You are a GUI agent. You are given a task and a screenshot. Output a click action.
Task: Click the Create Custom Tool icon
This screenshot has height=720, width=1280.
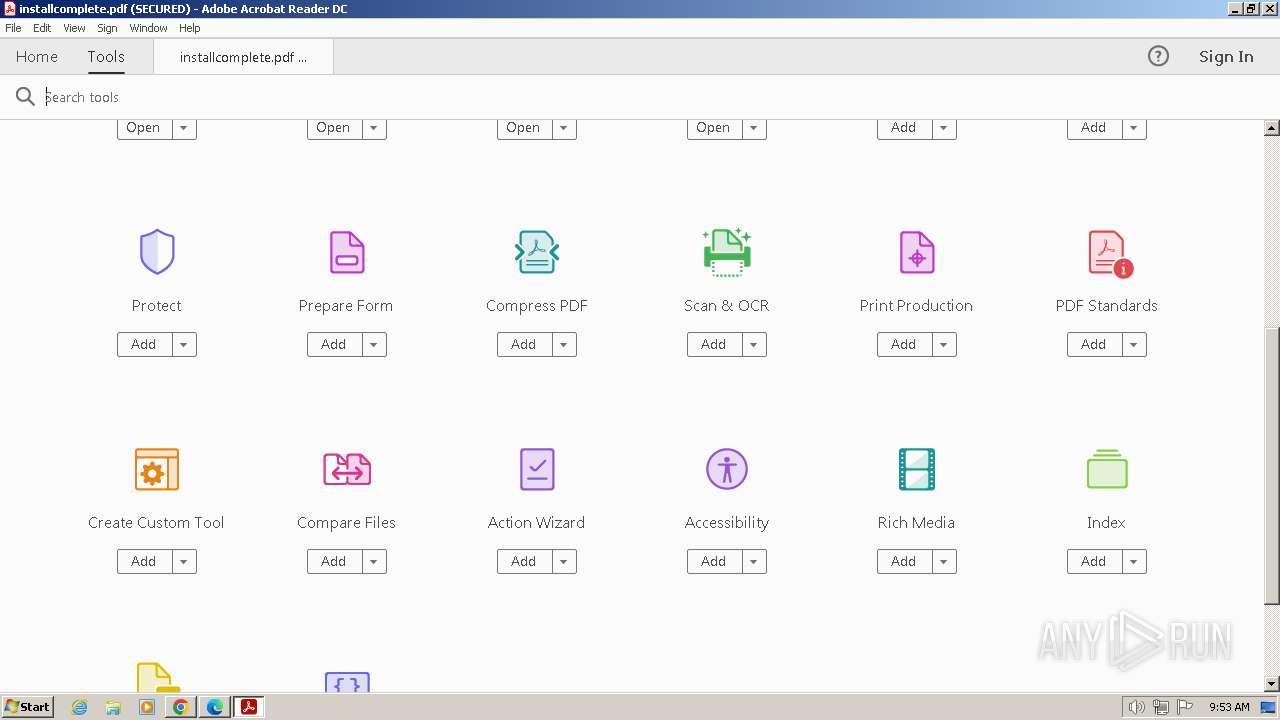[x=157, y=469]
